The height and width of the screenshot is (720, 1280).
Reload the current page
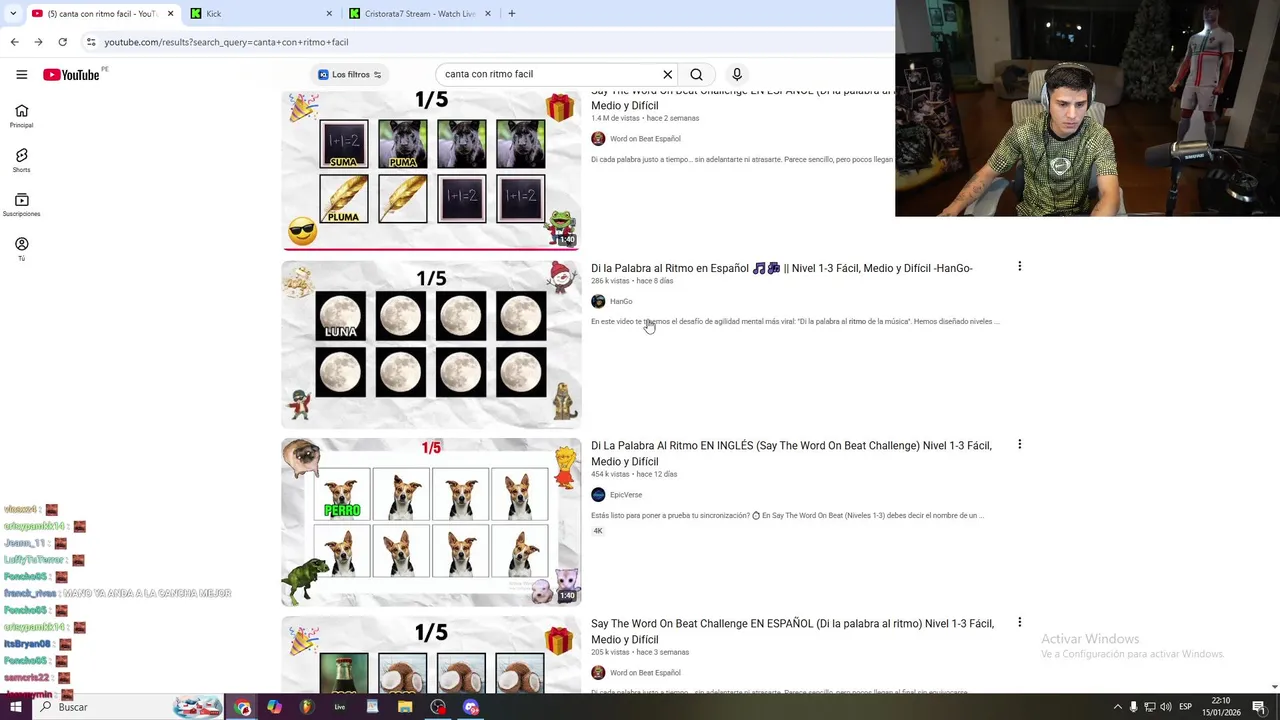click(62, 42)
